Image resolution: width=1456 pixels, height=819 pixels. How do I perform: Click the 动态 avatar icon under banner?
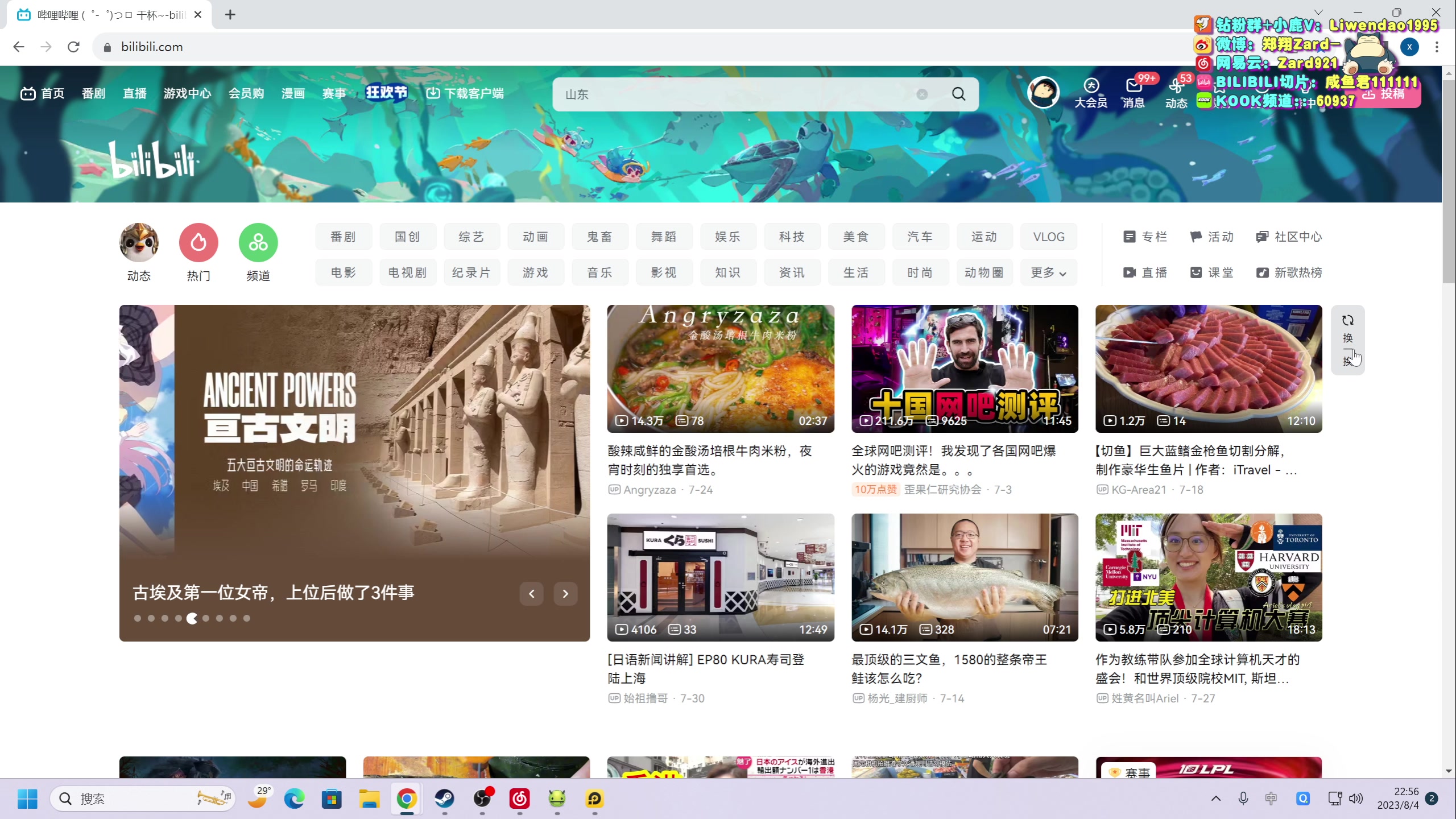pos(139,243)
